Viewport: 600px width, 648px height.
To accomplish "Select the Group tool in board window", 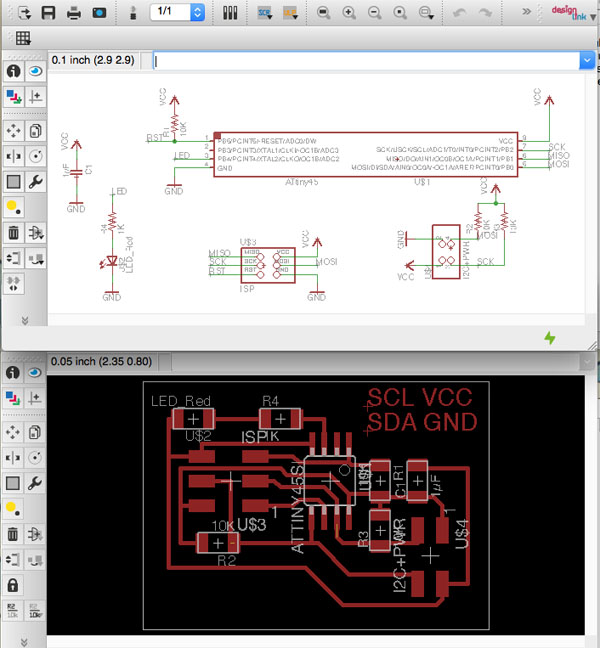I will (13, 483).
